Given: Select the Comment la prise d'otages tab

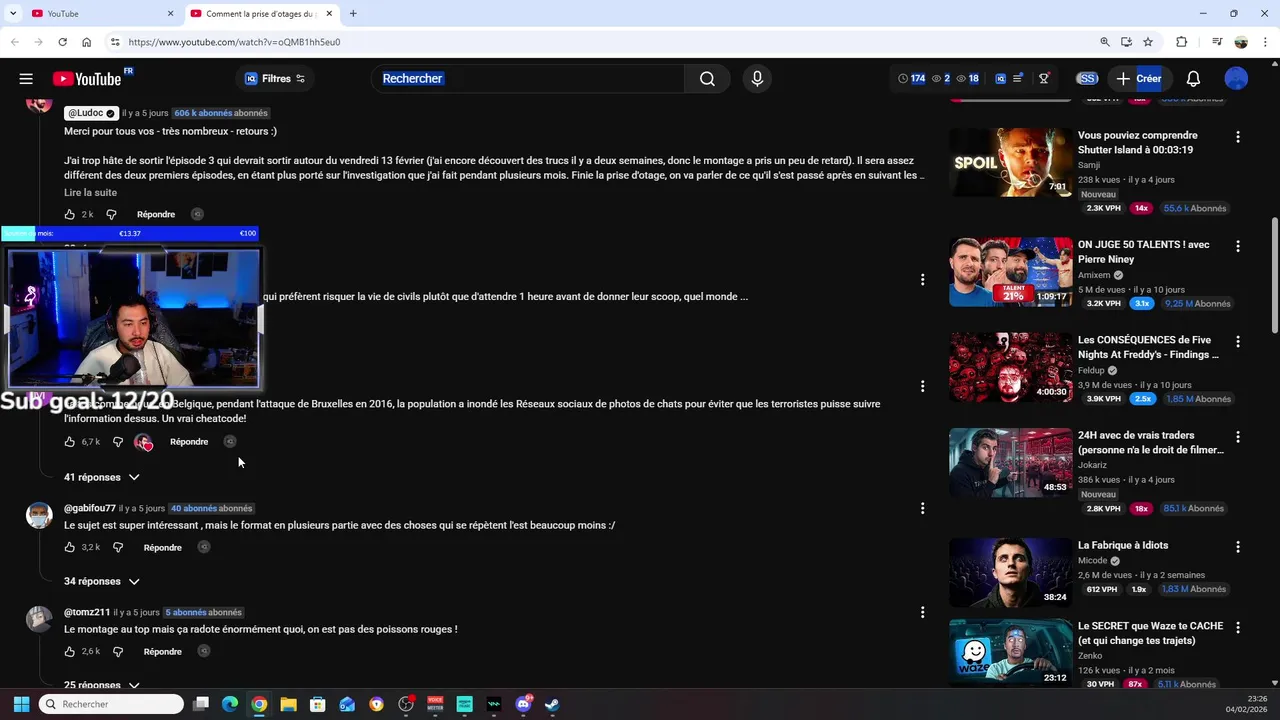Looking at the screenshot, I should point(260,14).
